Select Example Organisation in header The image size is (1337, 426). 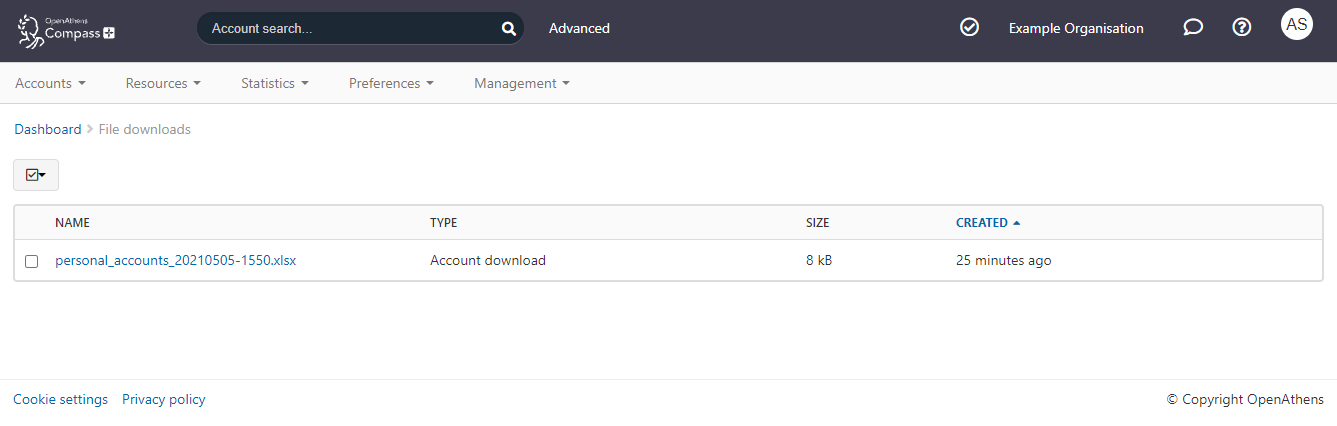(1075, 29)
